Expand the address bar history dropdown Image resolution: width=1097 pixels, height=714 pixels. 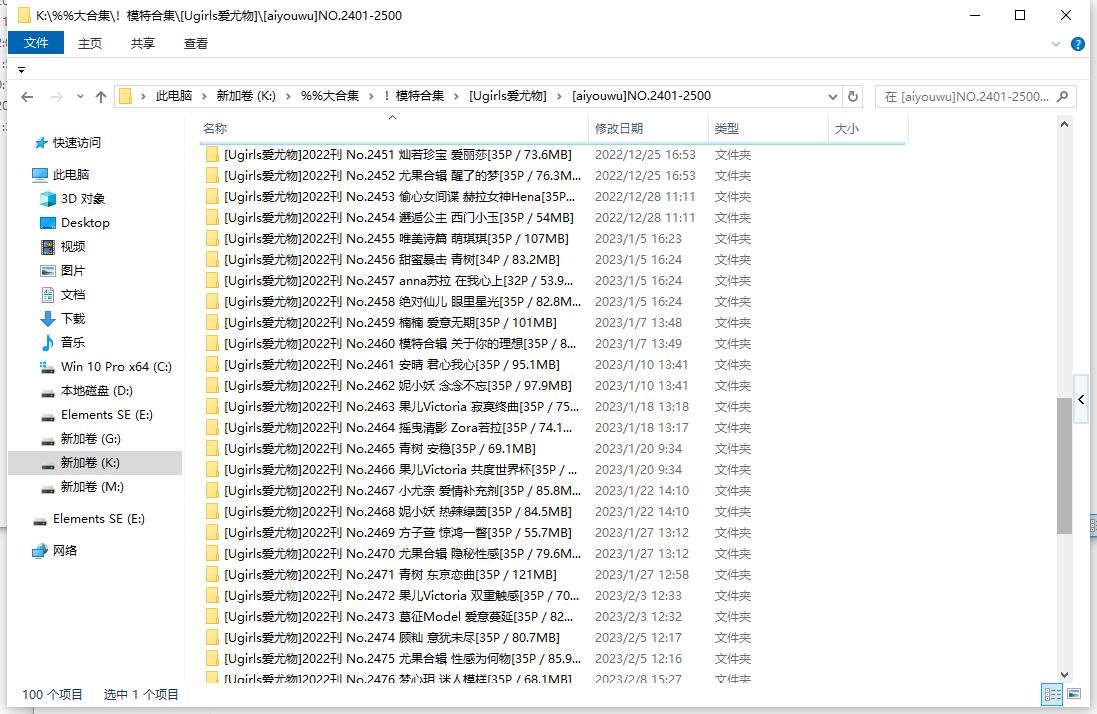click(833, 97)
